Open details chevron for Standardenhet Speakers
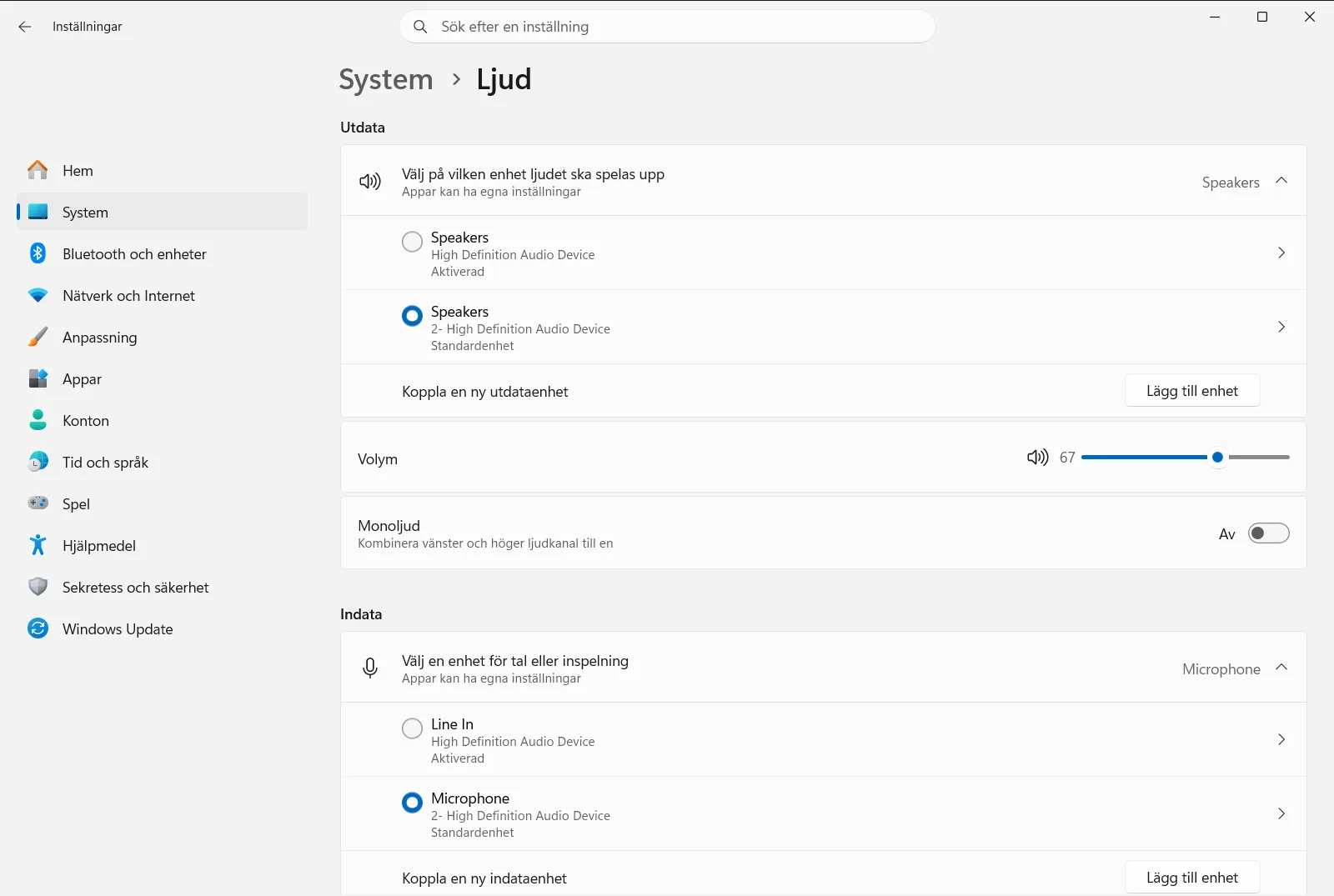This screenshot has height=896, width=1334. [1281, 327]
